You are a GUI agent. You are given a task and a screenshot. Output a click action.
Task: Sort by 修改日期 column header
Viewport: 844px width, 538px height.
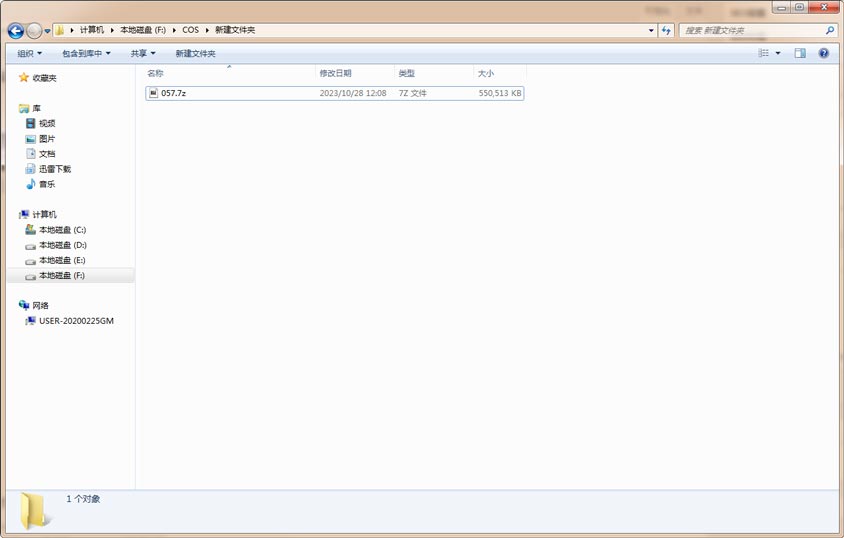point(335,73)
